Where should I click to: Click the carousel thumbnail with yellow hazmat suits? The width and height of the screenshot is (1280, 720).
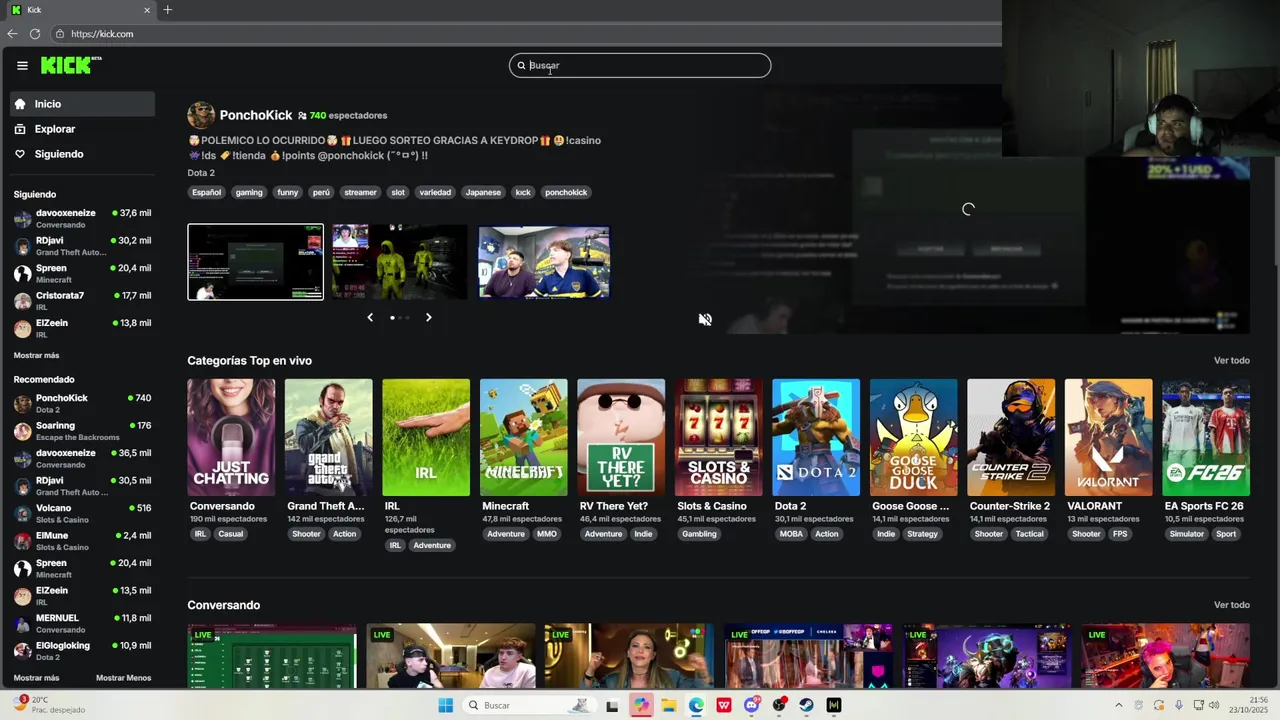coord(400,262)
